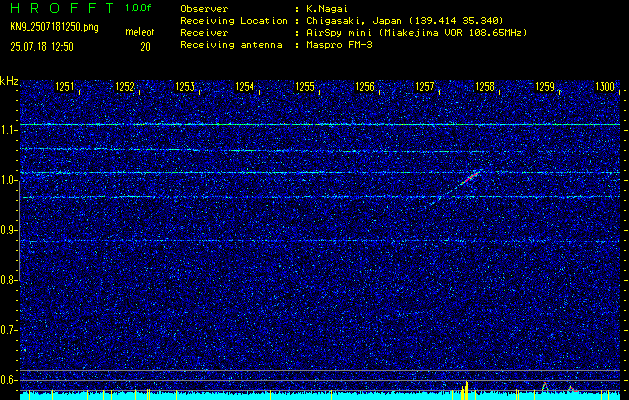Click the kHz axis unit label
Image resolution: width=629 pixels, height=400 pixels.
[9, 81]
